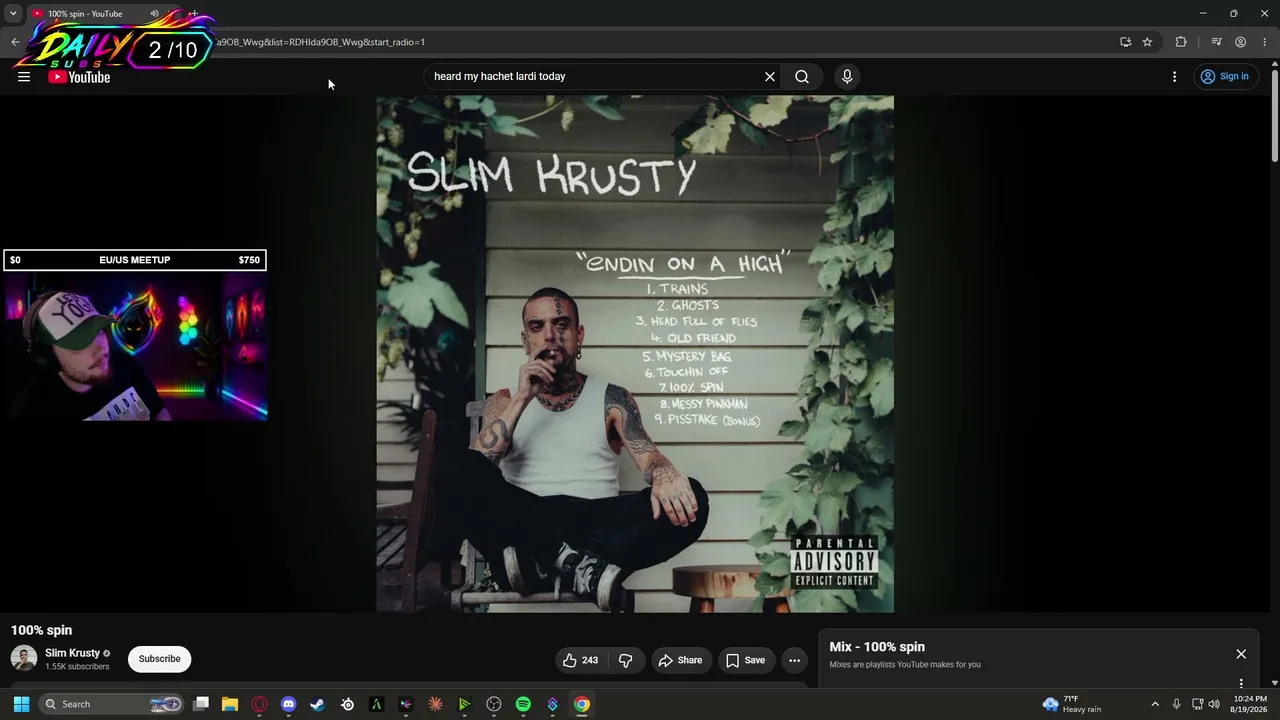Open the Mix playlist options menu
1280x720 pixels.
coord(1241,684)
